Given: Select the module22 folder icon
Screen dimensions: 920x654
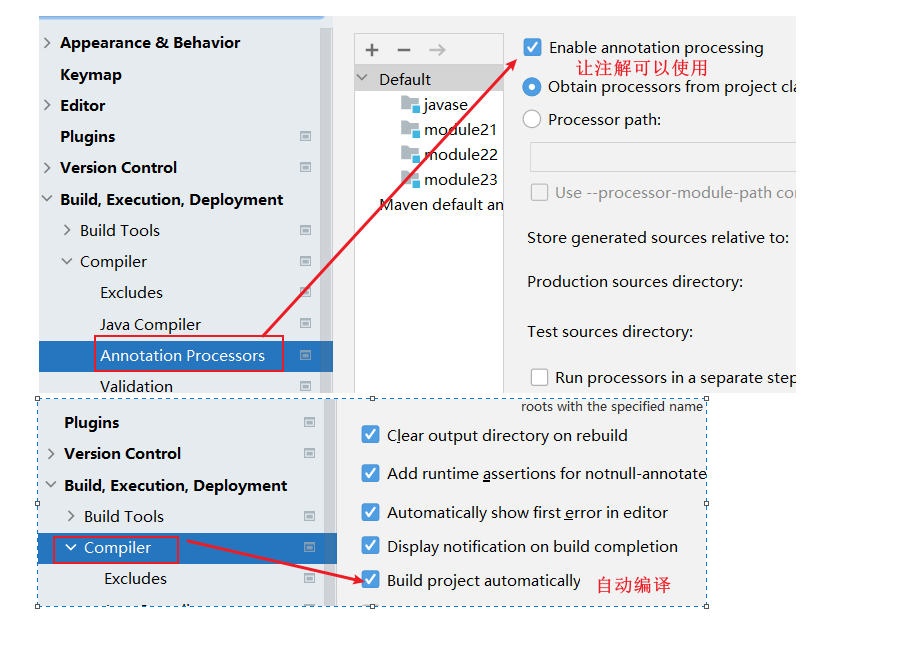Looking at the screenshot, I should coord(410,154).
